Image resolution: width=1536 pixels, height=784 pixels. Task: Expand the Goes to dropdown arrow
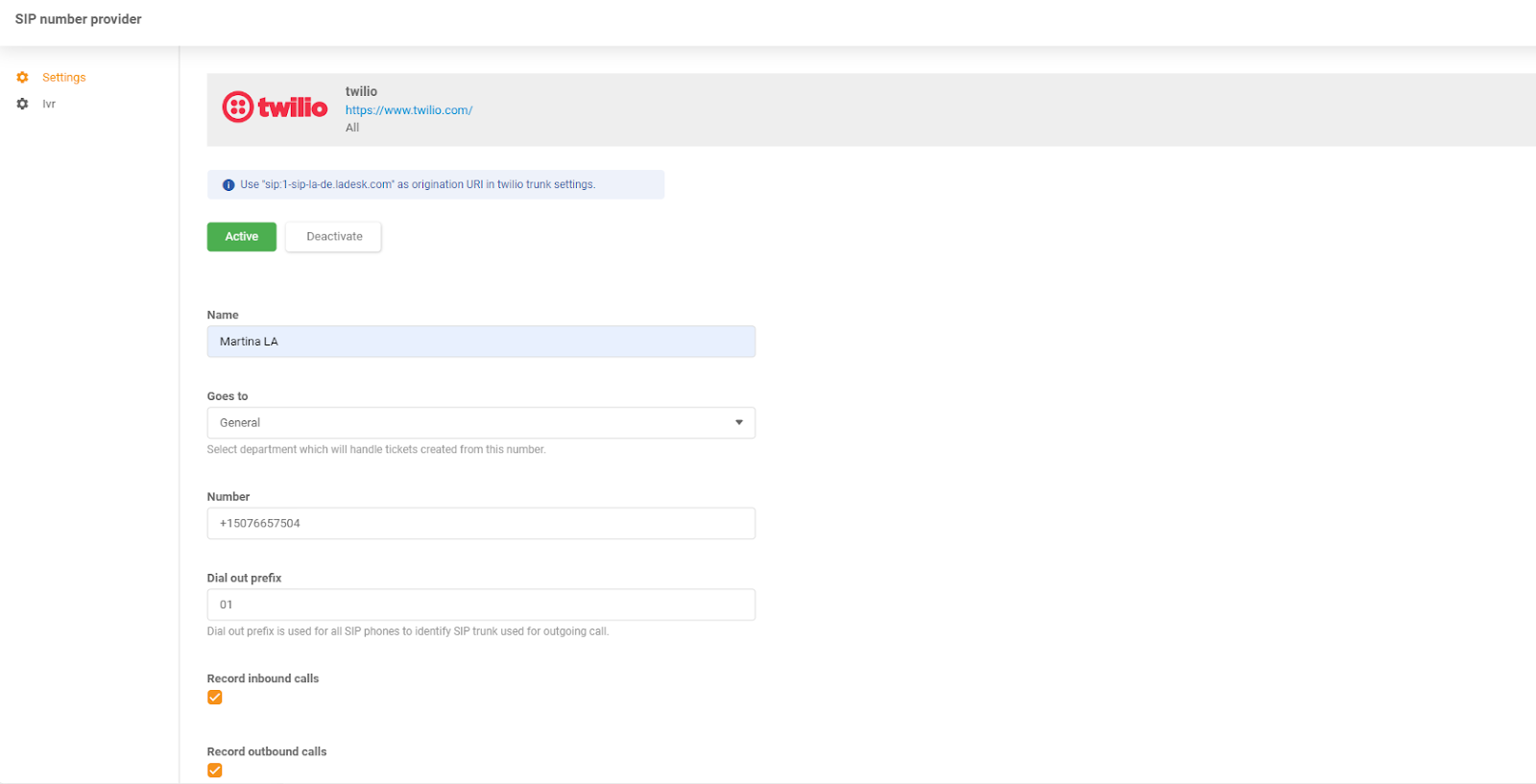(x=738, y=423)
